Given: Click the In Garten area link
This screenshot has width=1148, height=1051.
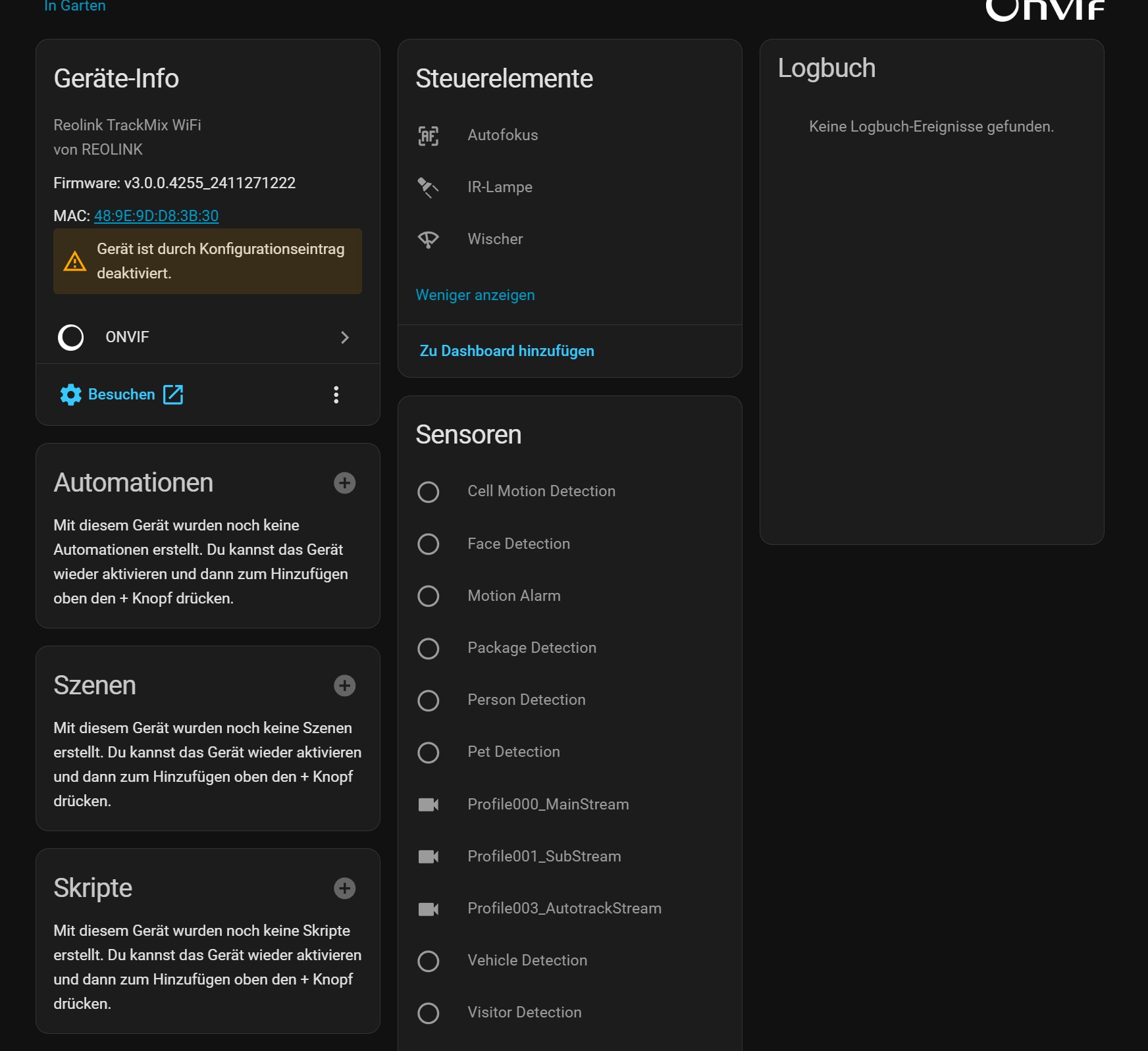Looking at the screenshot, I should [75, 7].
